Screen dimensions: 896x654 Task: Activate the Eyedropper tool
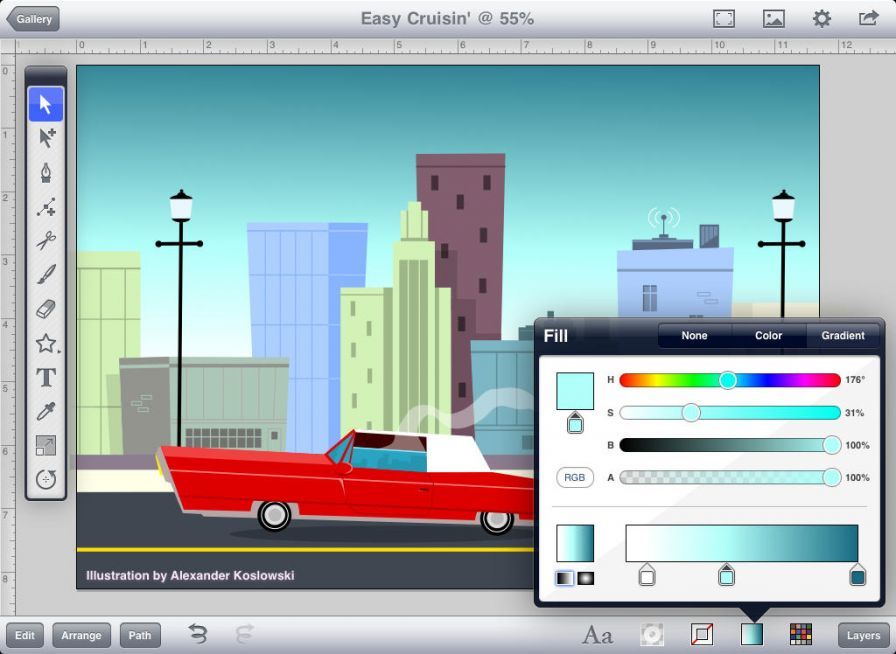46,411
